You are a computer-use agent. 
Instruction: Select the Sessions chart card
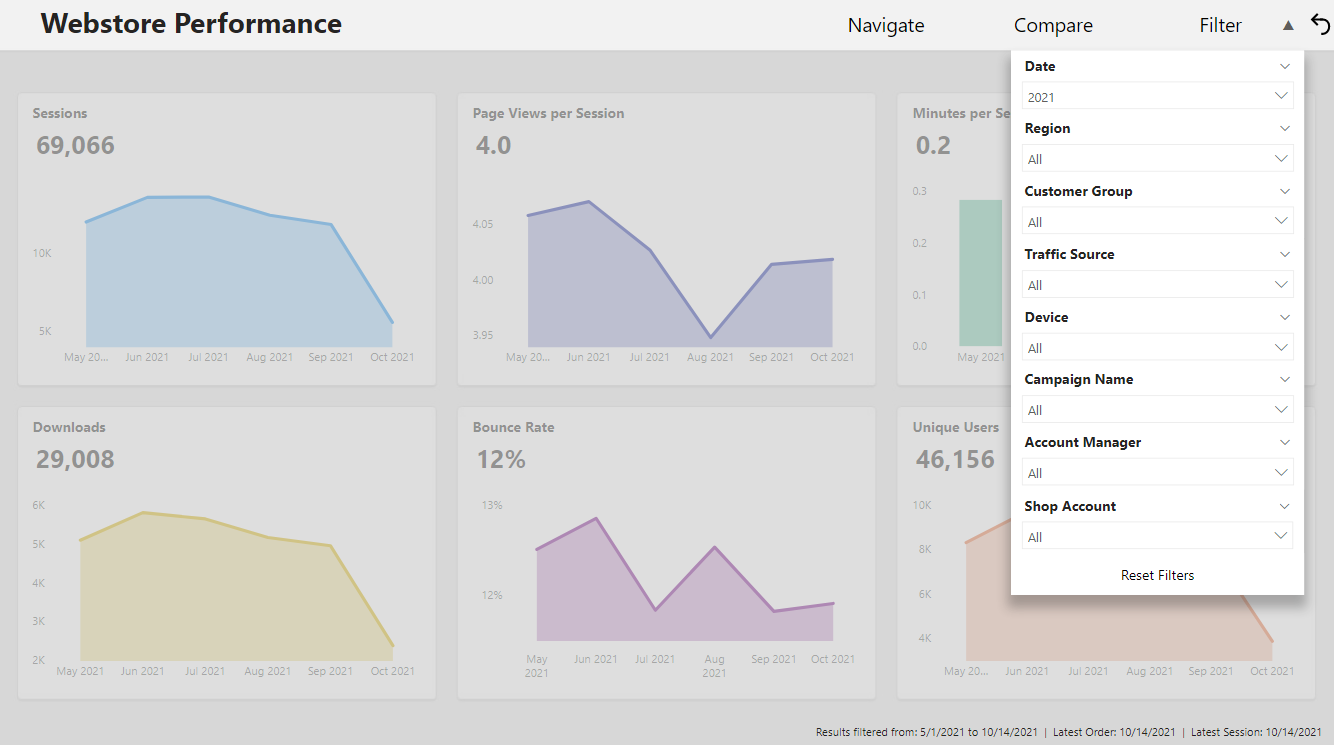click(x=227, y=239)
